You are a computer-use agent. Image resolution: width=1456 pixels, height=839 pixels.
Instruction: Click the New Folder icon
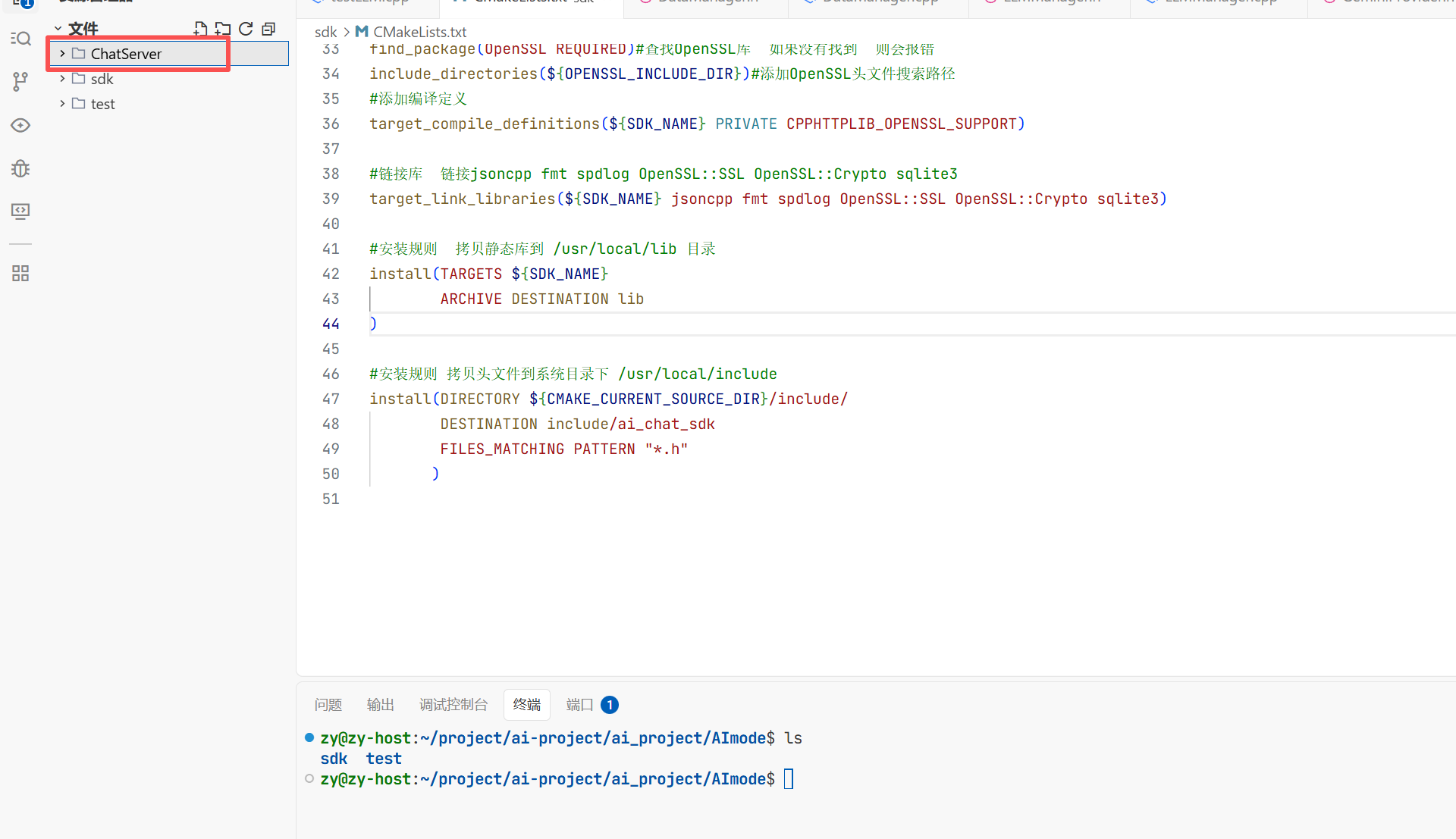(x=222, y=29)
